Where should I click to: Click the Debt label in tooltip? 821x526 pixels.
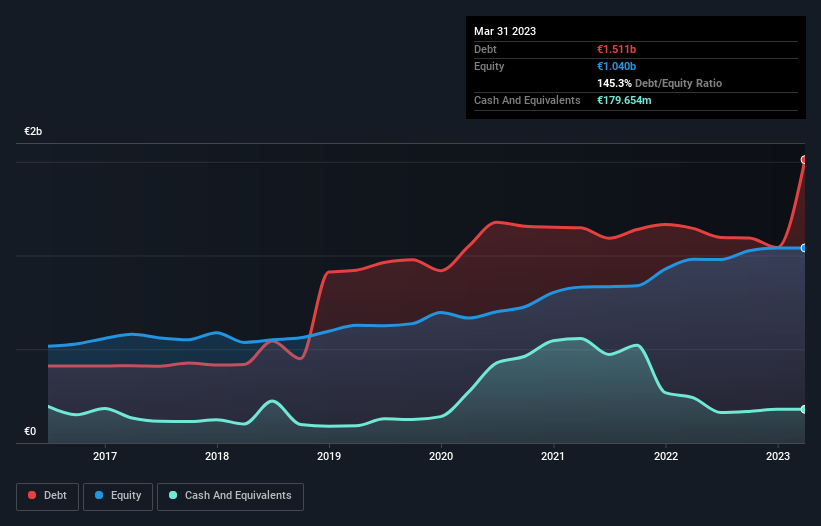[x=485, y=49]
